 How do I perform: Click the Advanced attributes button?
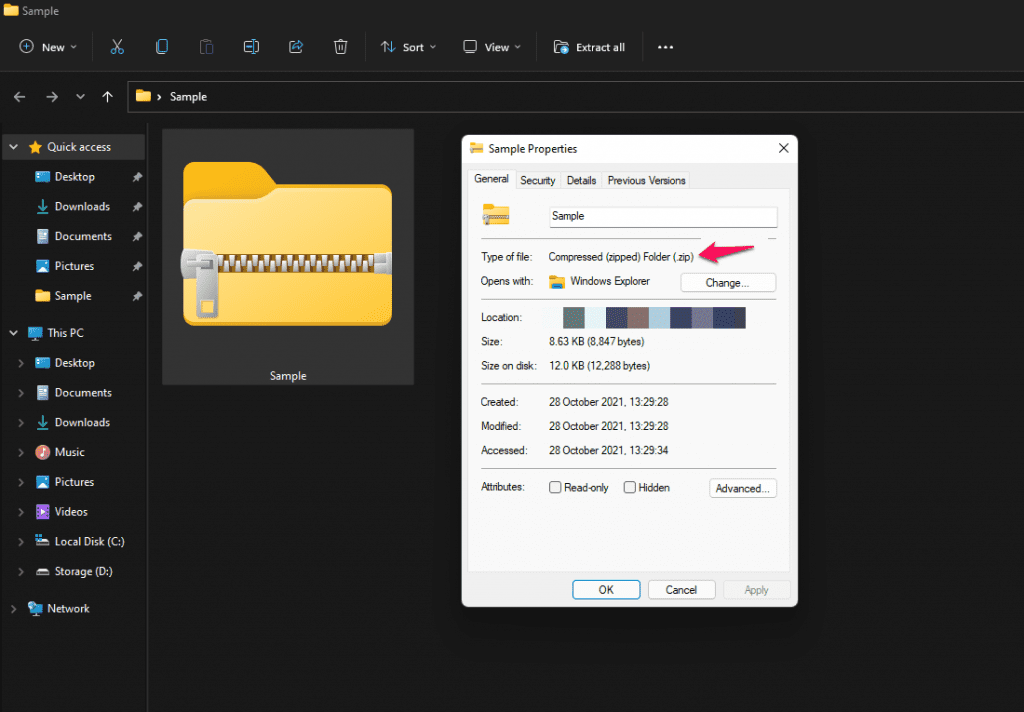[x=742, y=487]
